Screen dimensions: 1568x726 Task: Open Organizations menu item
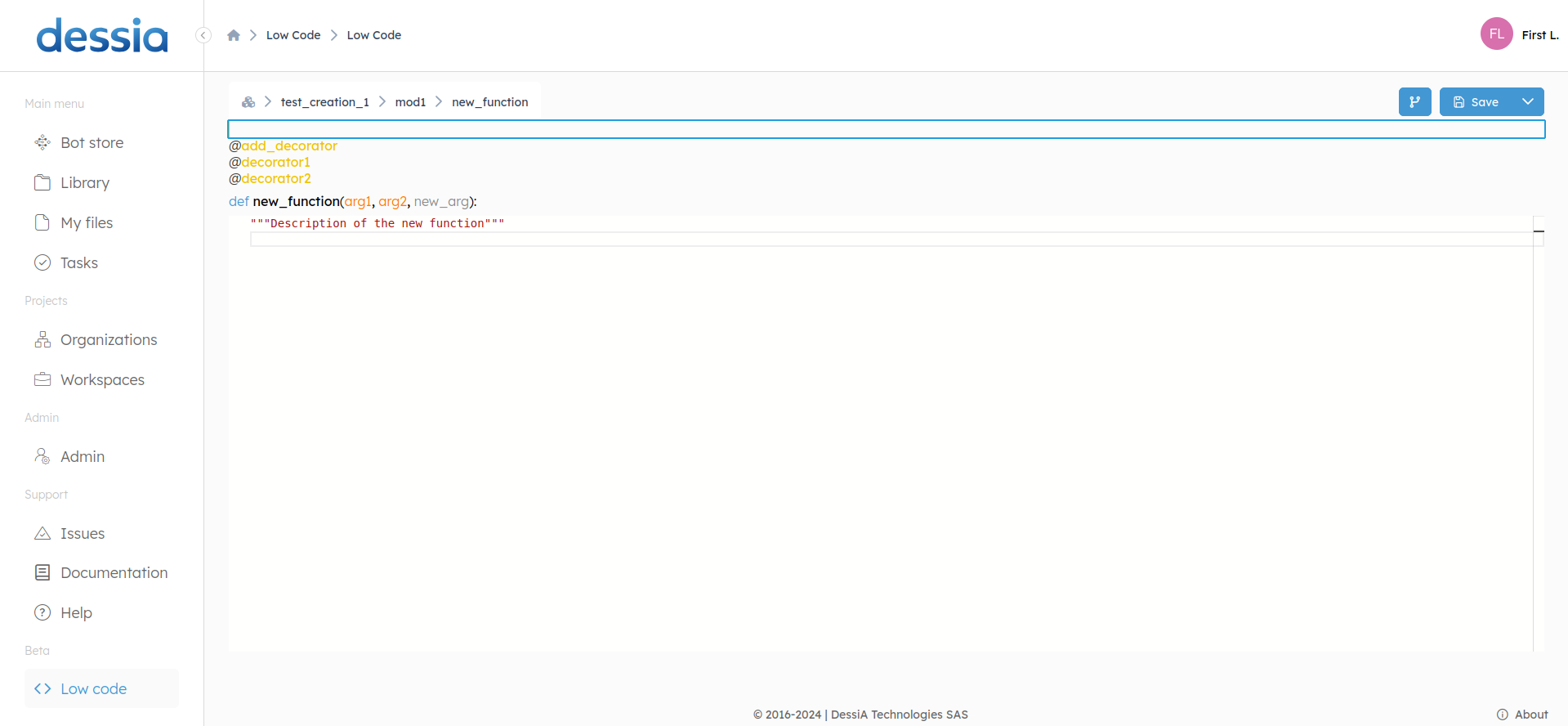click(x=109, y=340)
